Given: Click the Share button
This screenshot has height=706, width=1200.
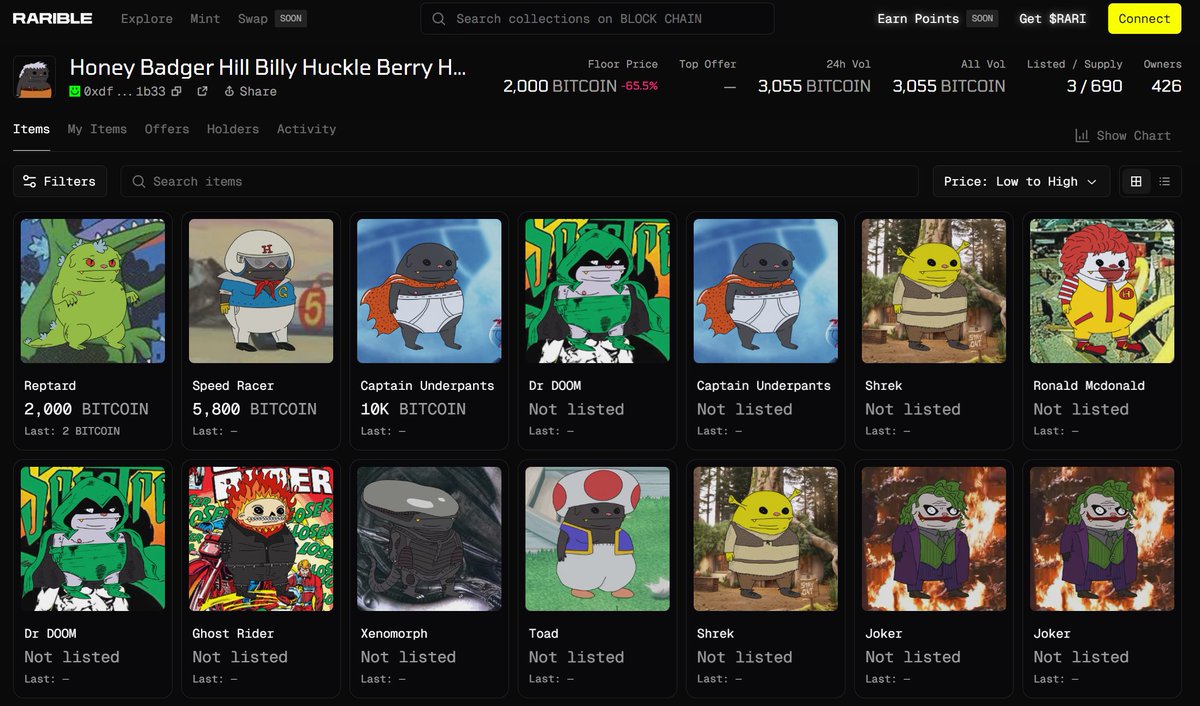Looking at the screenshot, I should [x=250, y=91].
